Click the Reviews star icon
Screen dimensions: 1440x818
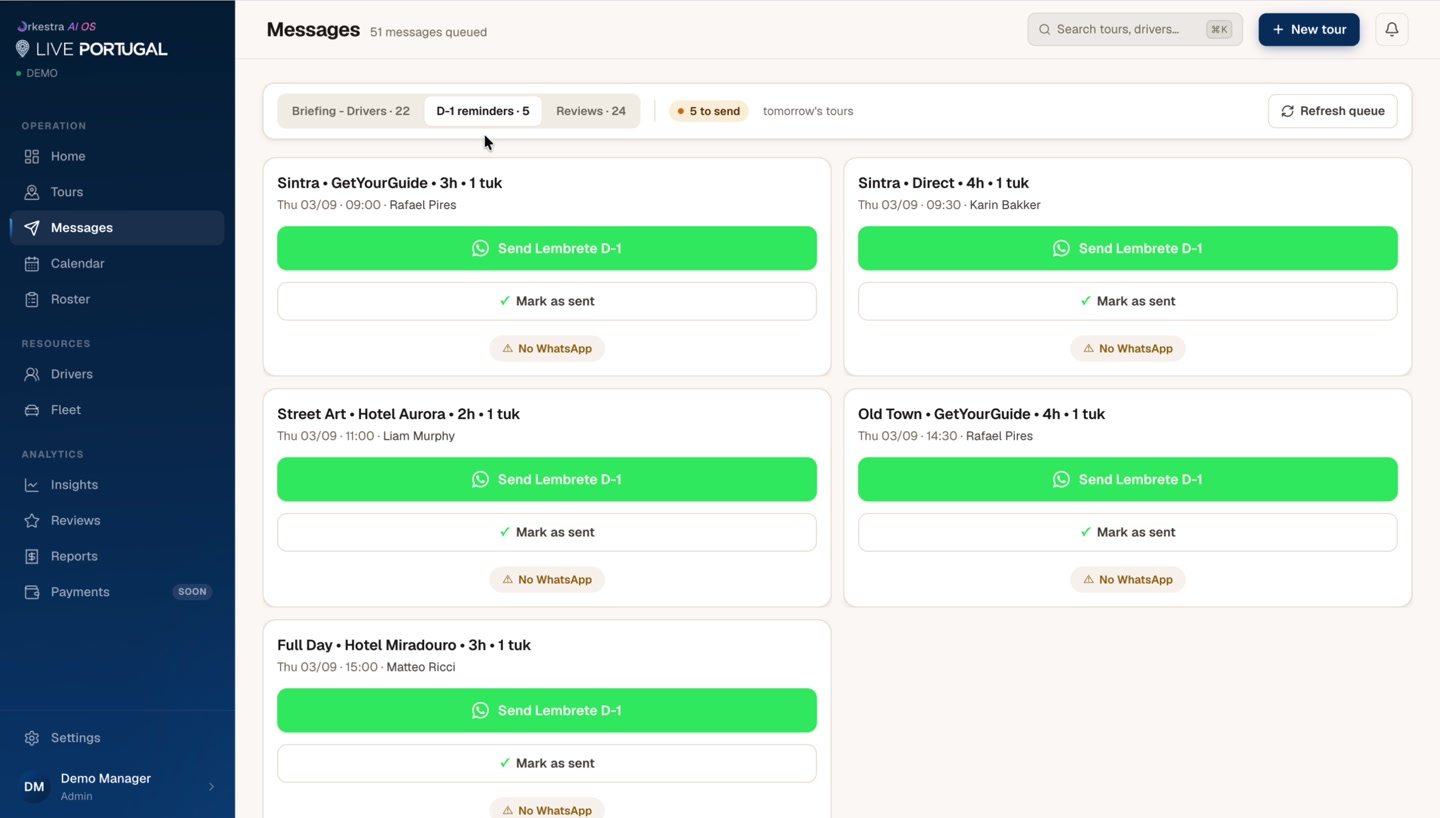click(x=32, y=521)
